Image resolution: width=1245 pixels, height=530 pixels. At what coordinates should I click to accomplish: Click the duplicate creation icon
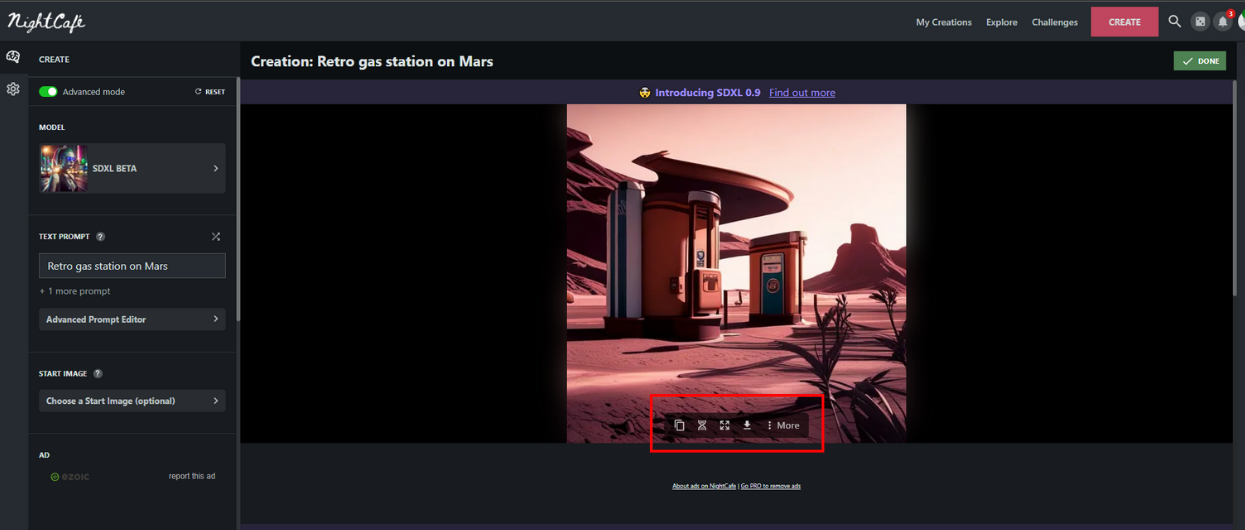pos(679,425)
